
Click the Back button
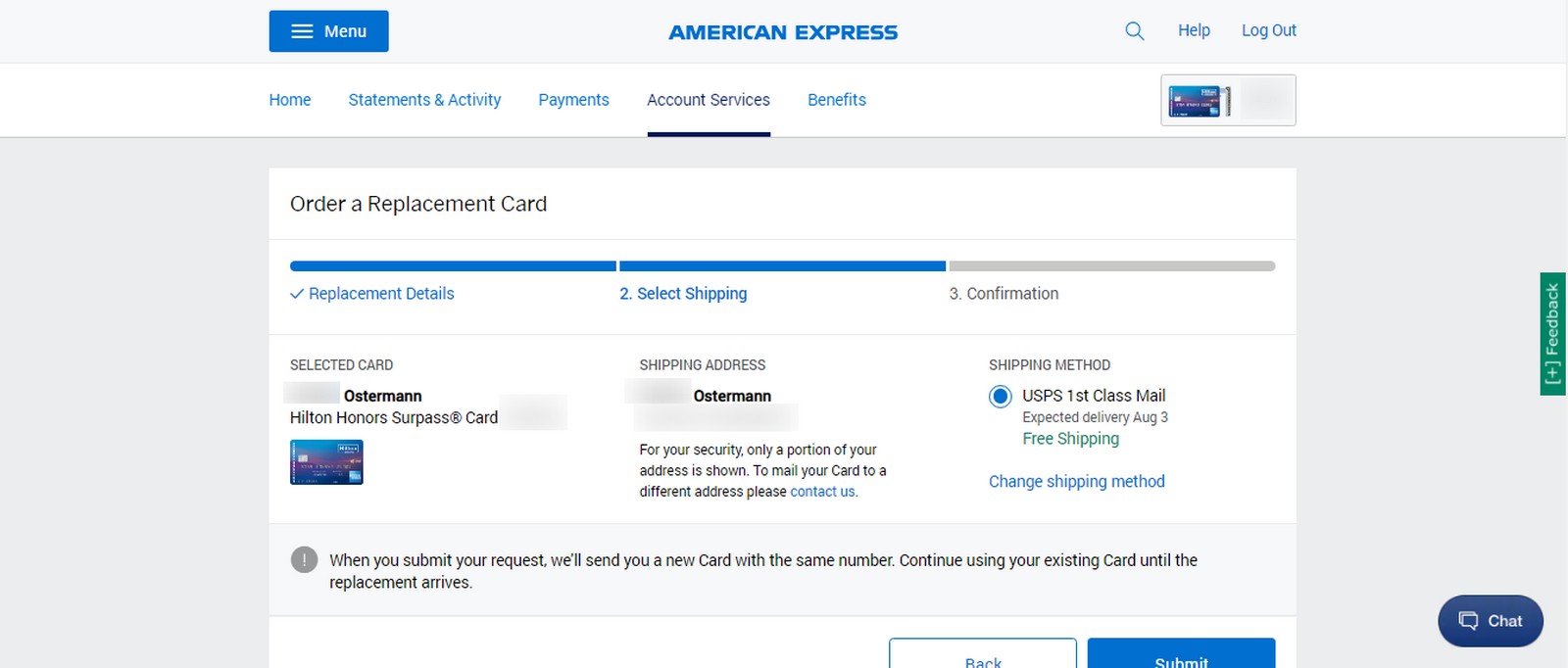point(981,658)
